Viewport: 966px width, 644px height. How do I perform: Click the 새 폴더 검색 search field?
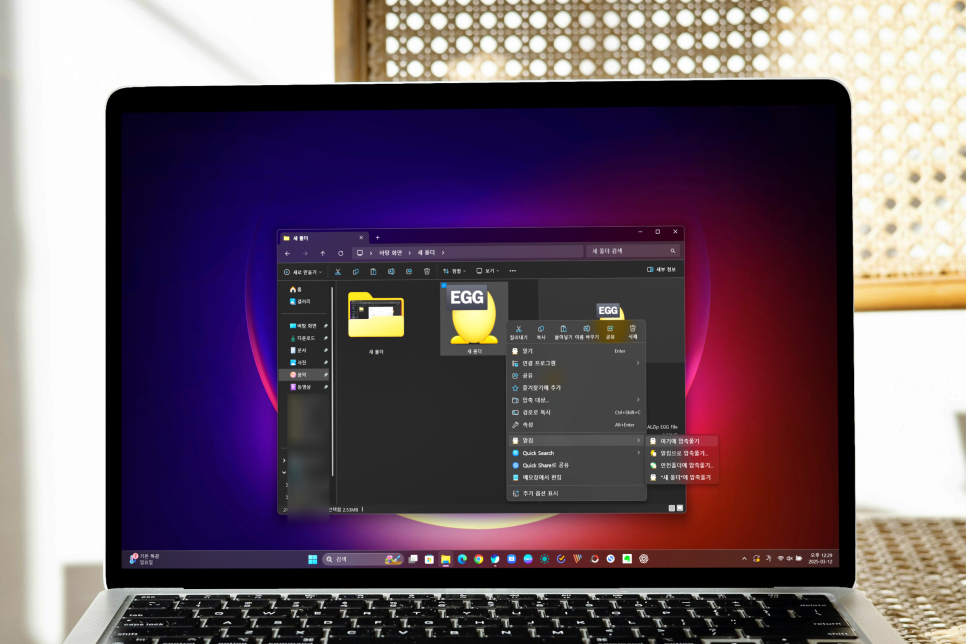coord(633,251)
